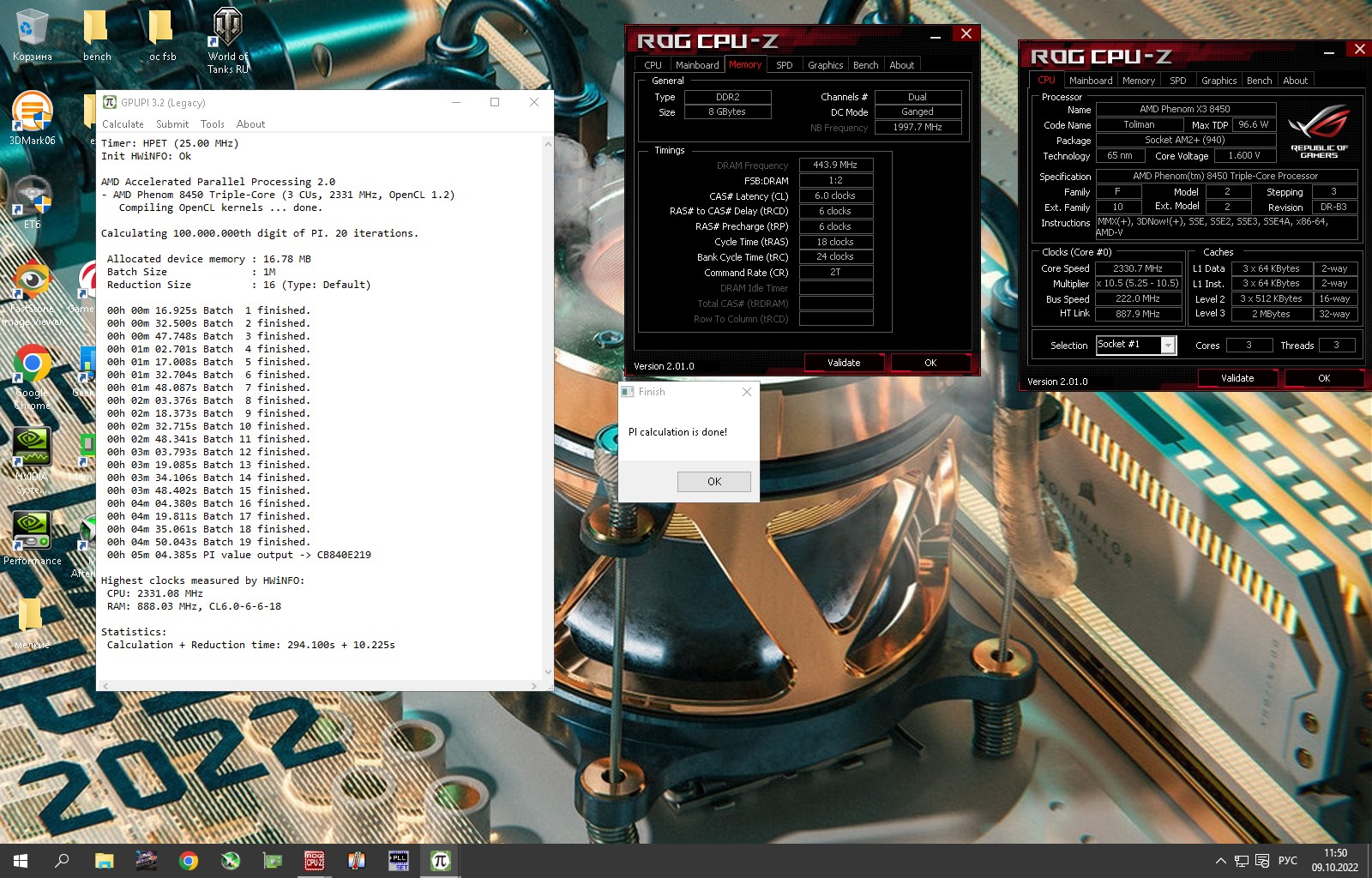Image resolution: width=1372 pixels, height=878 pixels.
Task: Switch to Mainboard tab in right CPU-Z window
Action: (x=1091, y=81)
